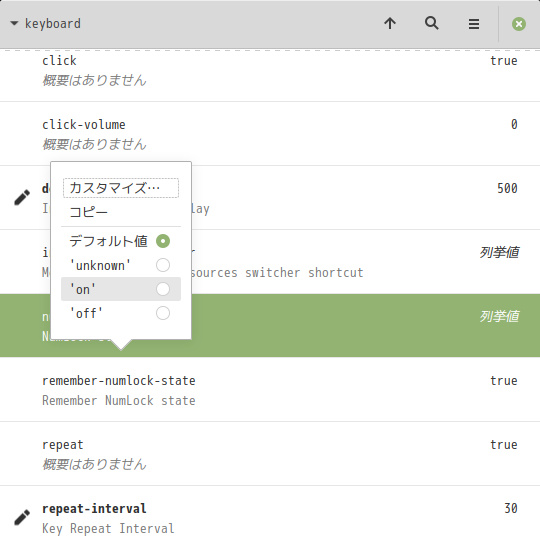Click the Key Repeat Interval description
This screenshot has height=549, width=540.
click(108, 528)
